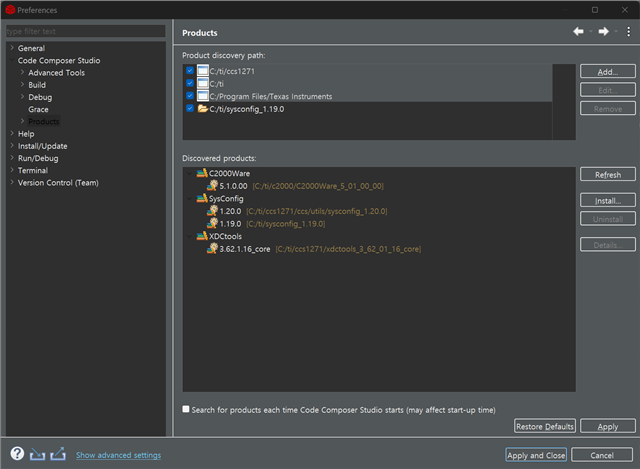Image resolution: width=640 pixels, height=469 pixels.
Task: Click the preferences filter text field
Action: point(85,32)
